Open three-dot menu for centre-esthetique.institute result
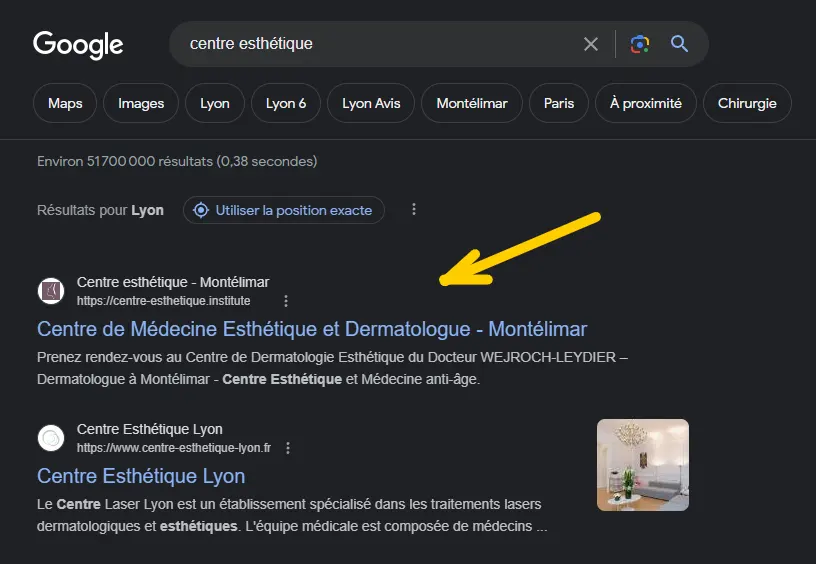This screenshot has width=816, height=564. [286, 301]
